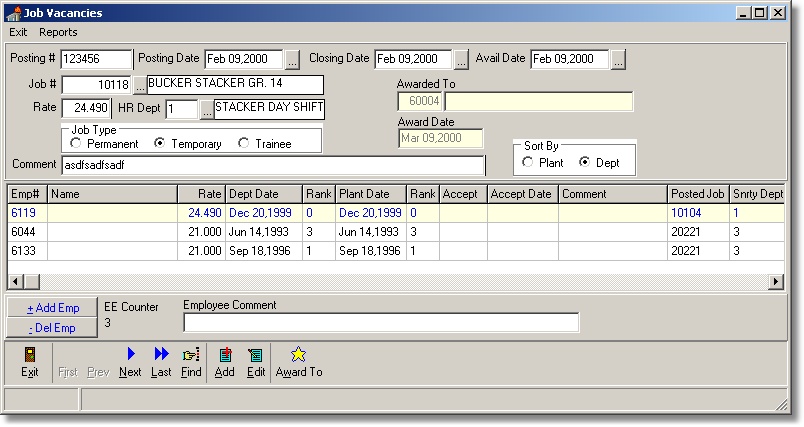The width and height of the screenshot is (804, 427).
Task: Select the Trainee job type
Action: tap(244, 144)
